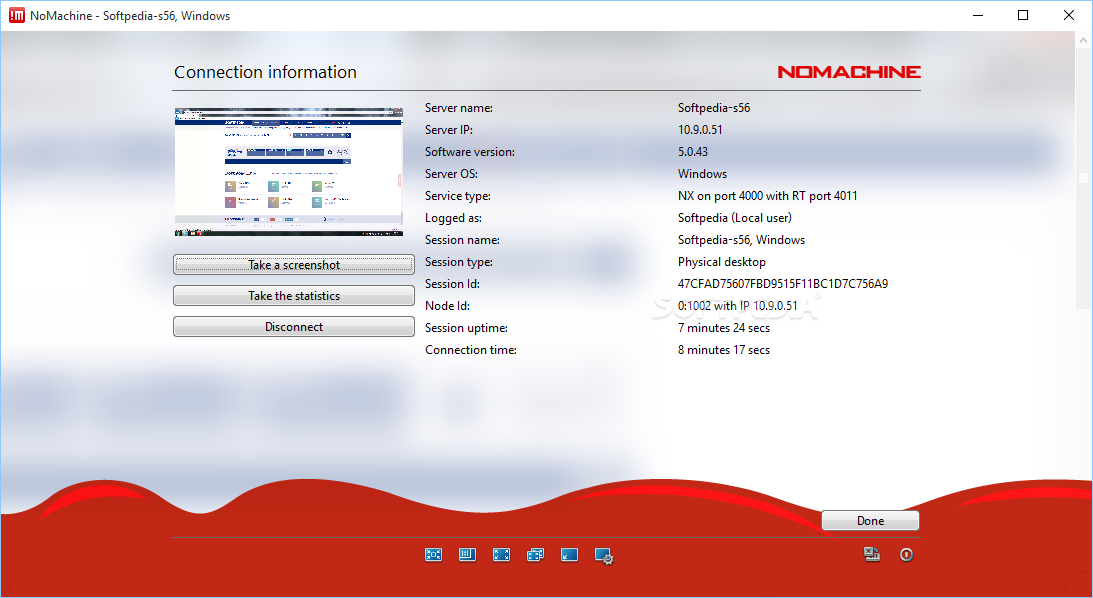Click the red power disconnect icon
The image size is (1093, 598).
point(906,555)
